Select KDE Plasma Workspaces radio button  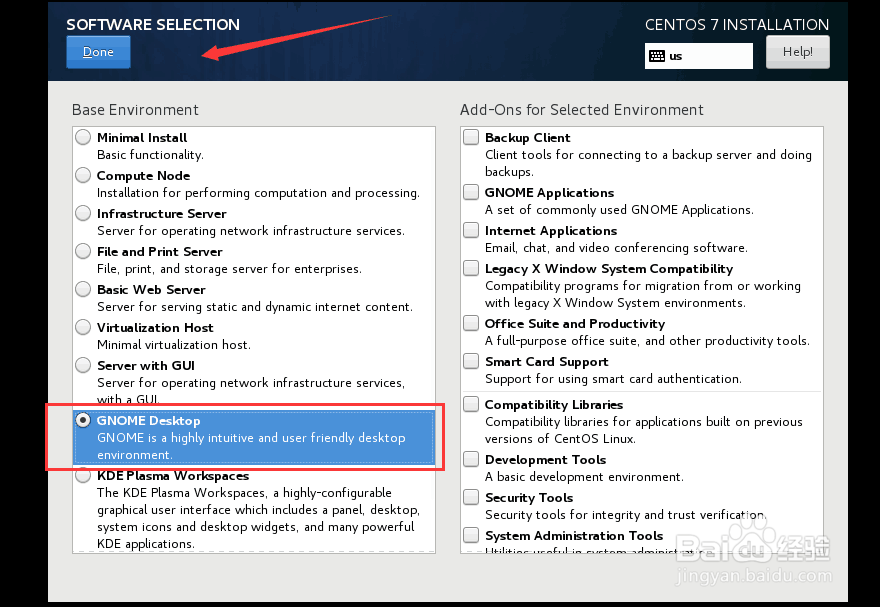(x=83, y=476)
